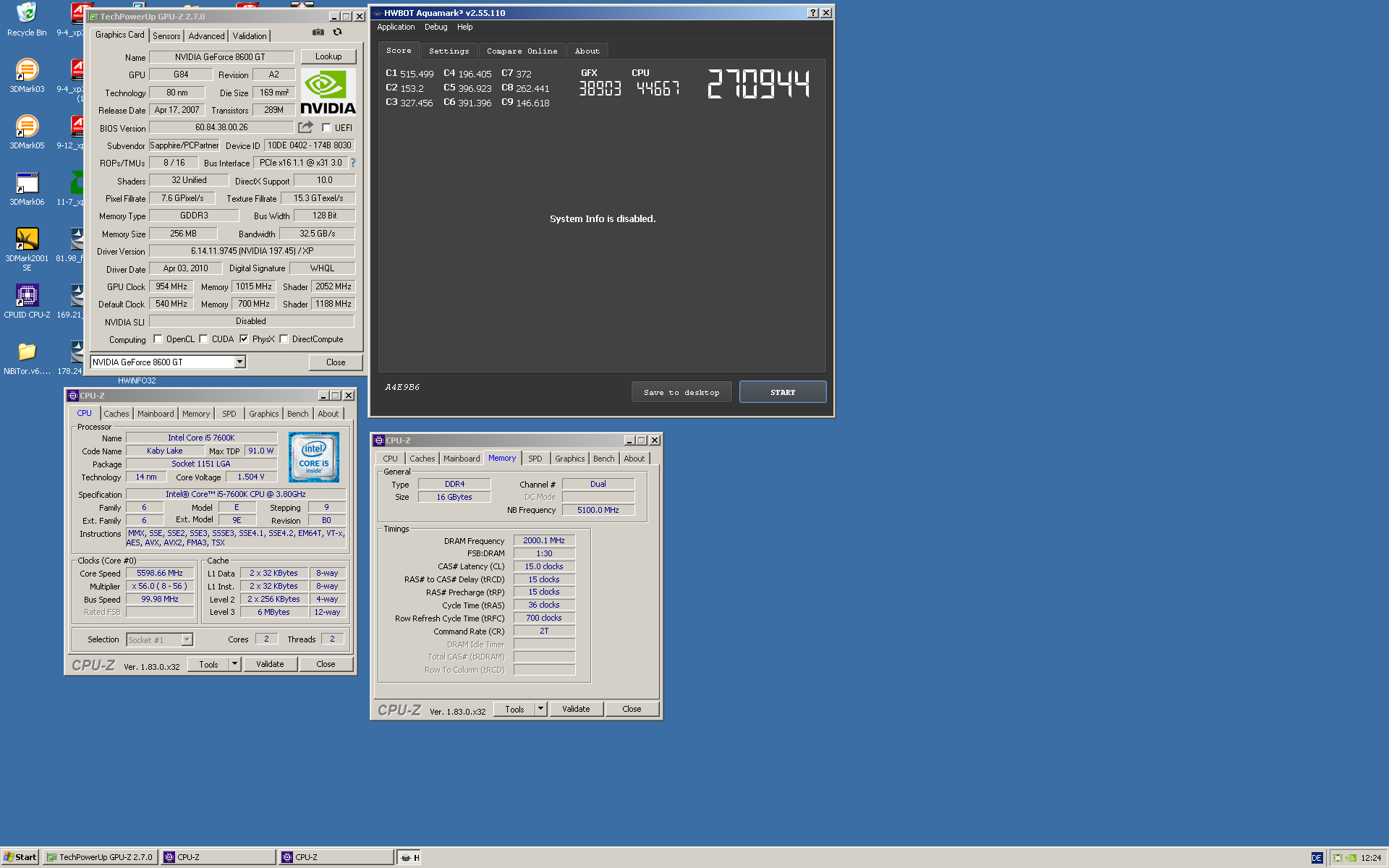Open the Mainboard tab in CPU-Z CPU window

coord(156,414)
